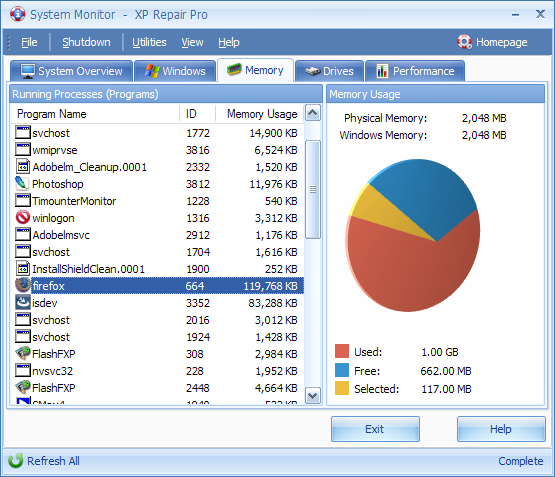Click the Physical Memory 2,048 MB value

[484, 118]
